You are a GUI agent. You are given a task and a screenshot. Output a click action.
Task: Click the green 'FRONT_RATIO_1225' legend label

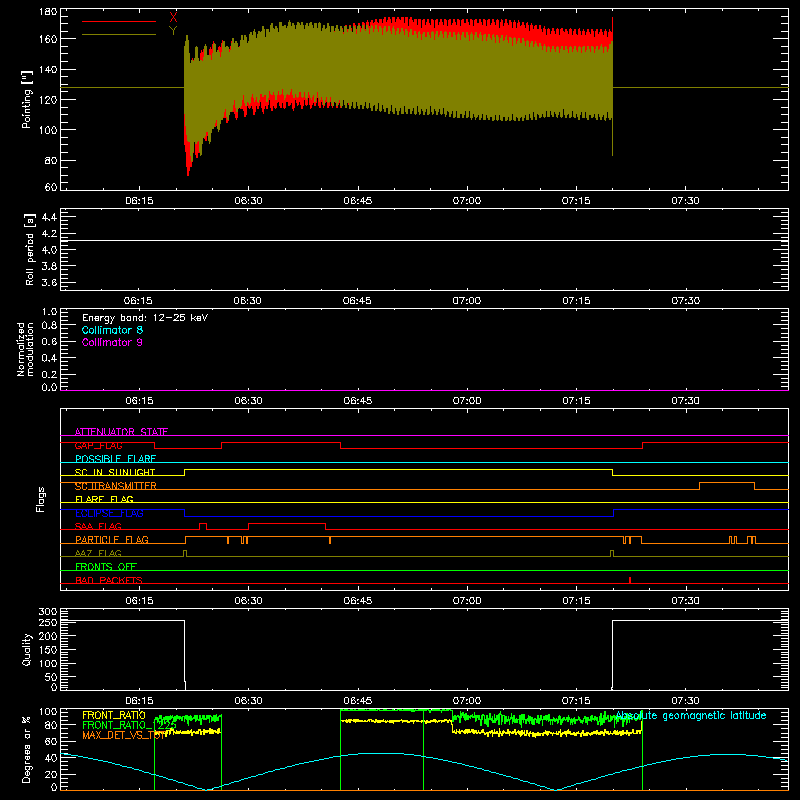[130, 725]
